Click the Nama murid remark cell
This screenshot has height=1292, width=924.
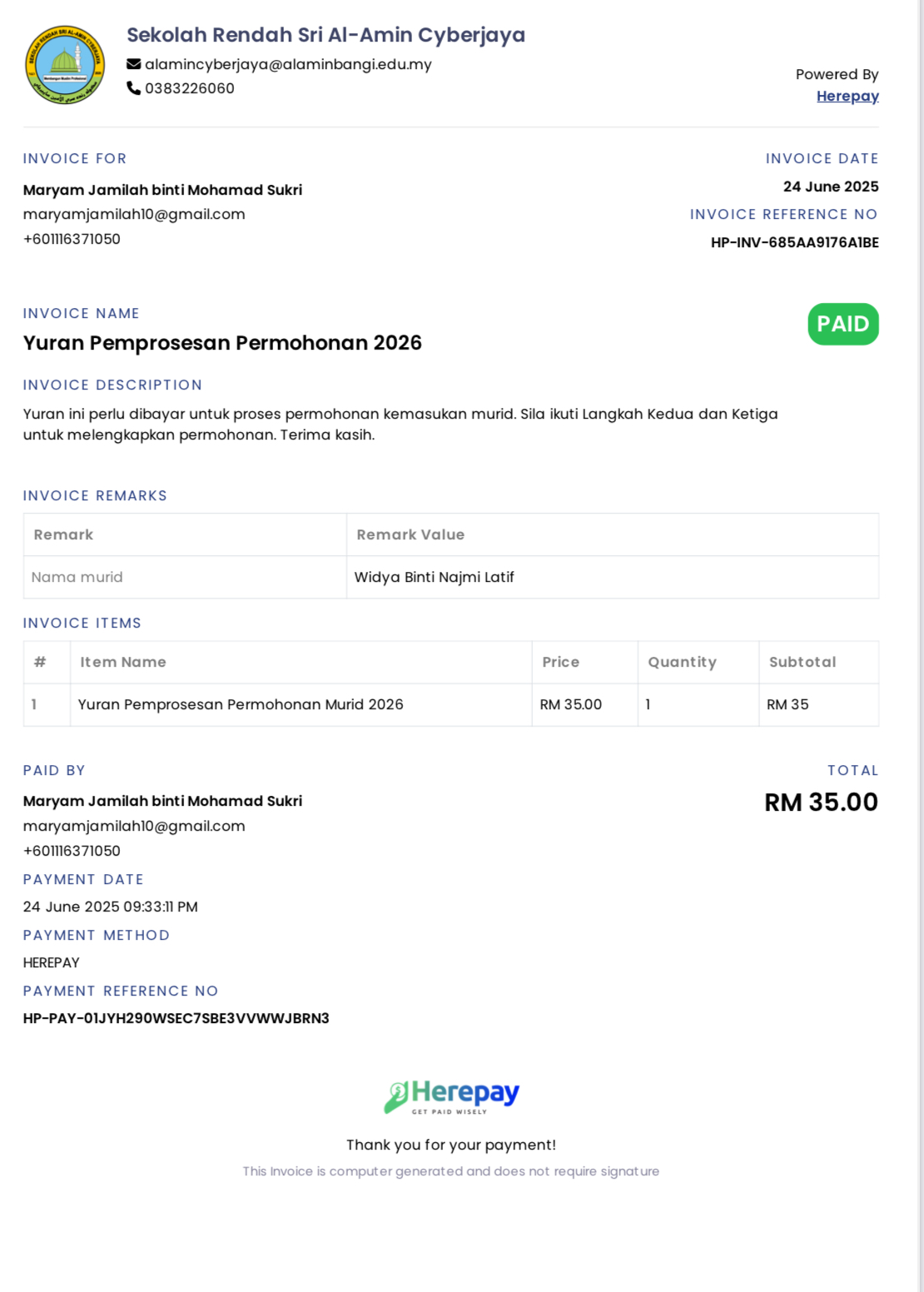point(185,577)
